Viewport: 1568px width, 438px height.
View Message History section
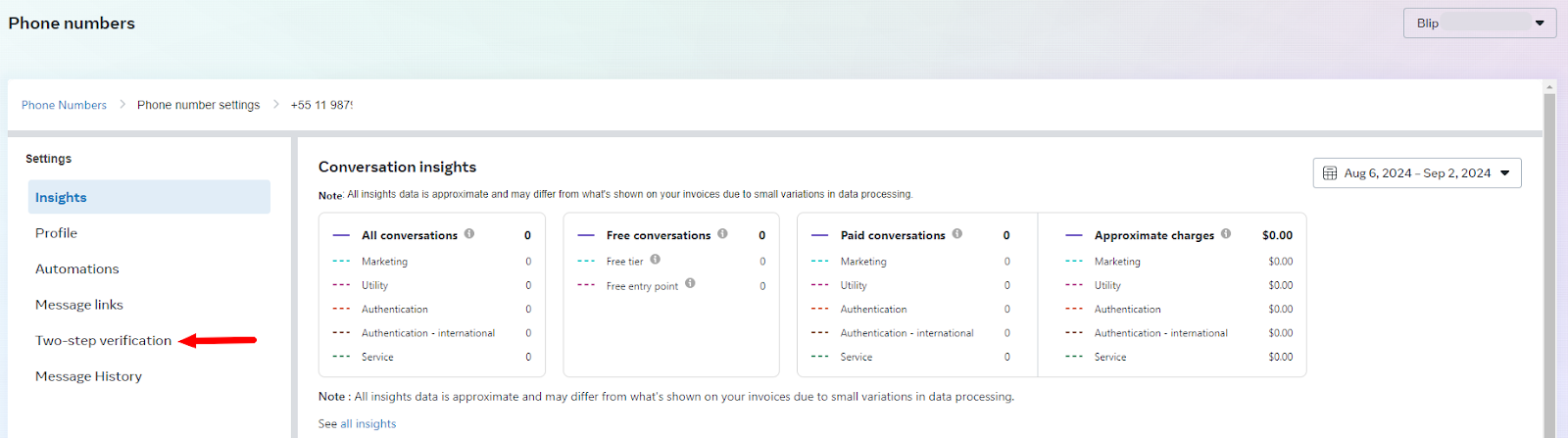88,376
